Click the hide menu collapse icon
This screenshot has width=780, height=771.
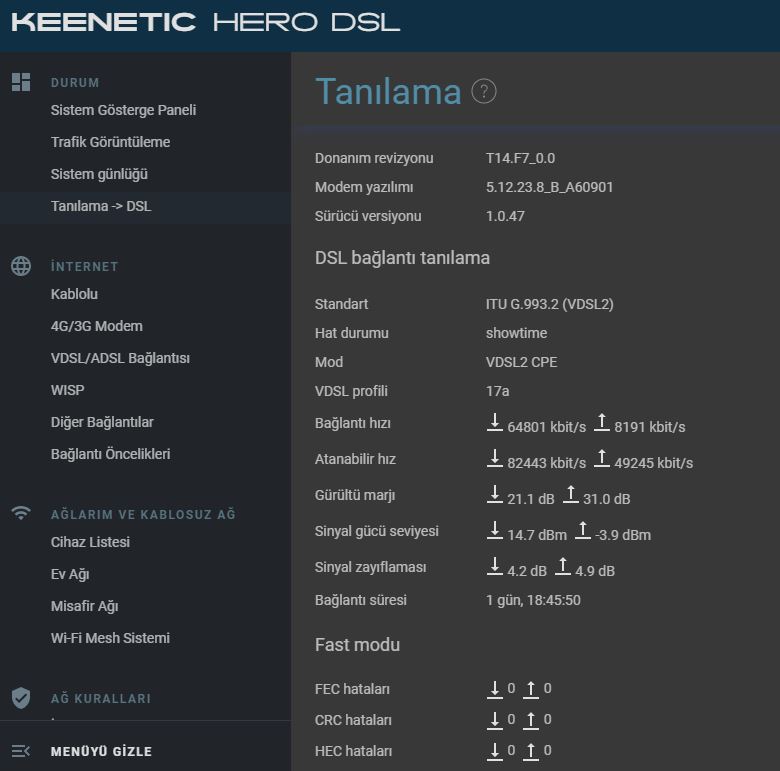tap(21, 751)
